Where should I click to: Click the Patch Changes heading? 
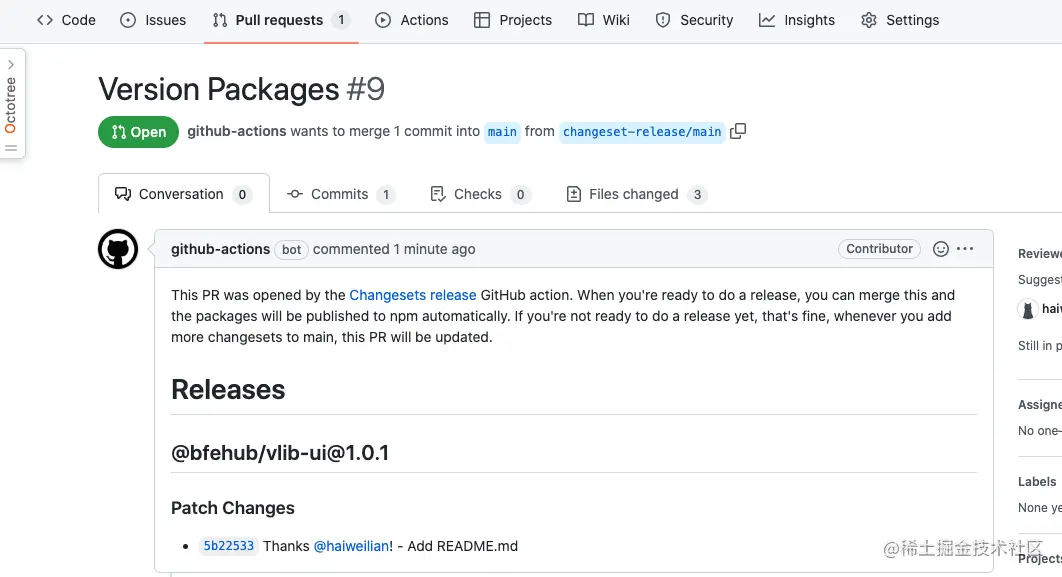tap(232, 508)
